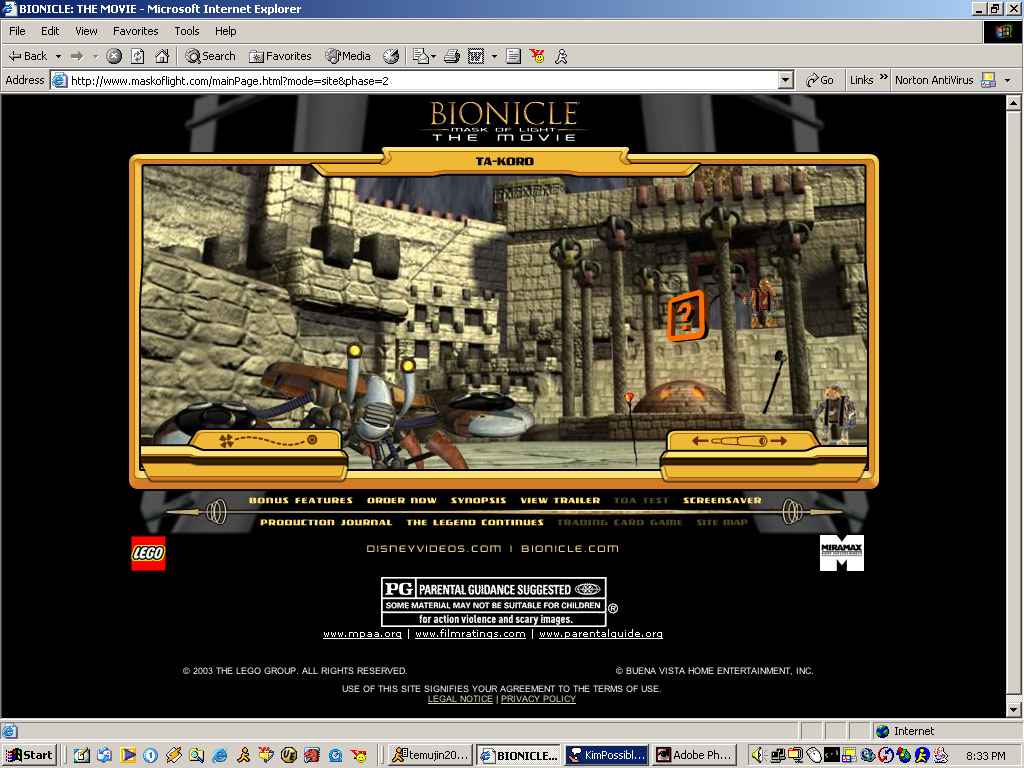Viewport: 1024px width, 768px height.
Task: Click the address bar URL field
Action: (423, 80)
